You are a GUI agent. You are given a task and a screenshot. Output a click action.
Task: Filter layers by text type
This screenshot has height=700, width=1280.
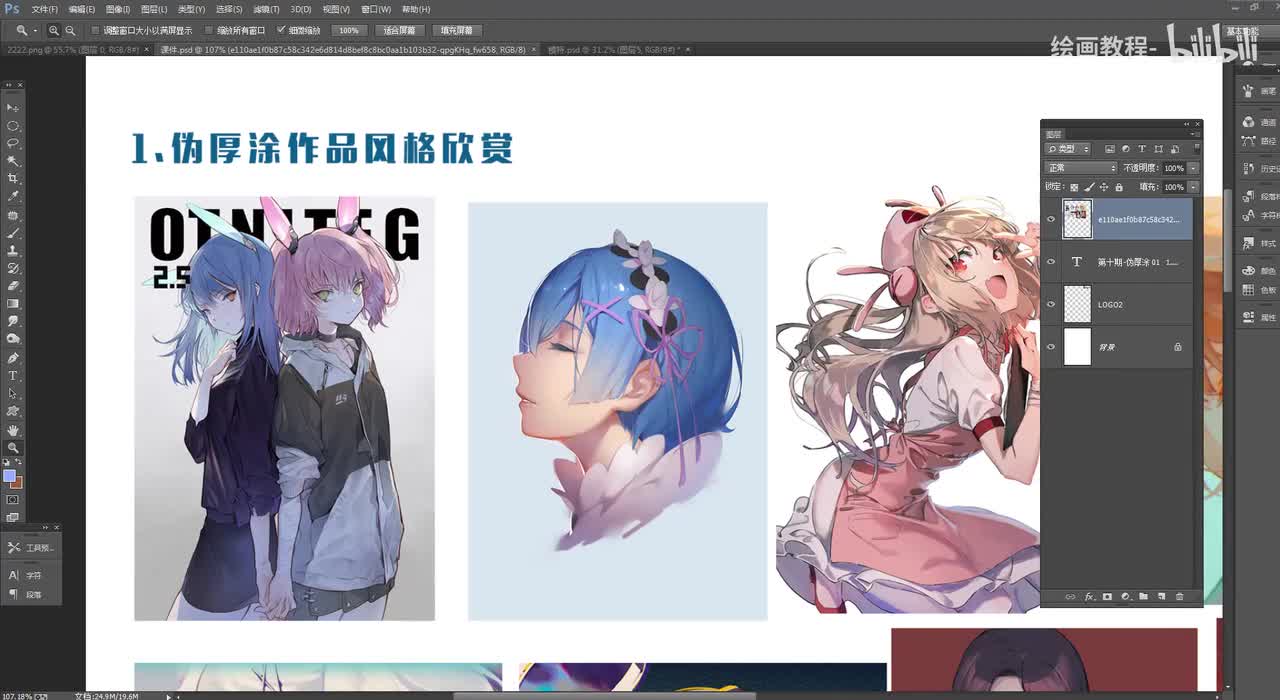click(x=1142, y=149)
